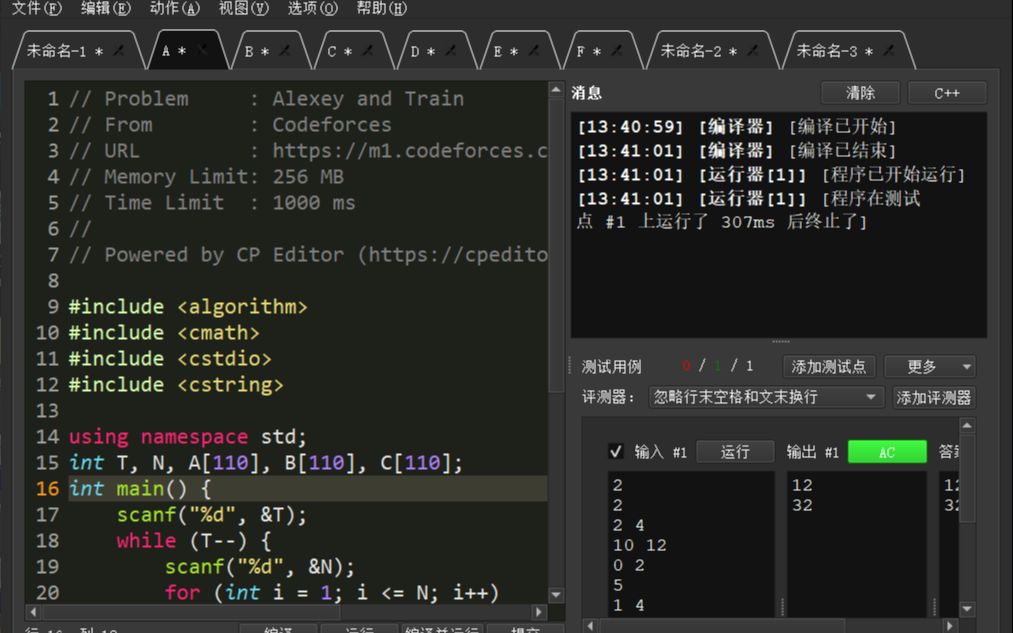
Task: Click the code editor's scroll-up arrow
Action: click(x=556, y=90)
